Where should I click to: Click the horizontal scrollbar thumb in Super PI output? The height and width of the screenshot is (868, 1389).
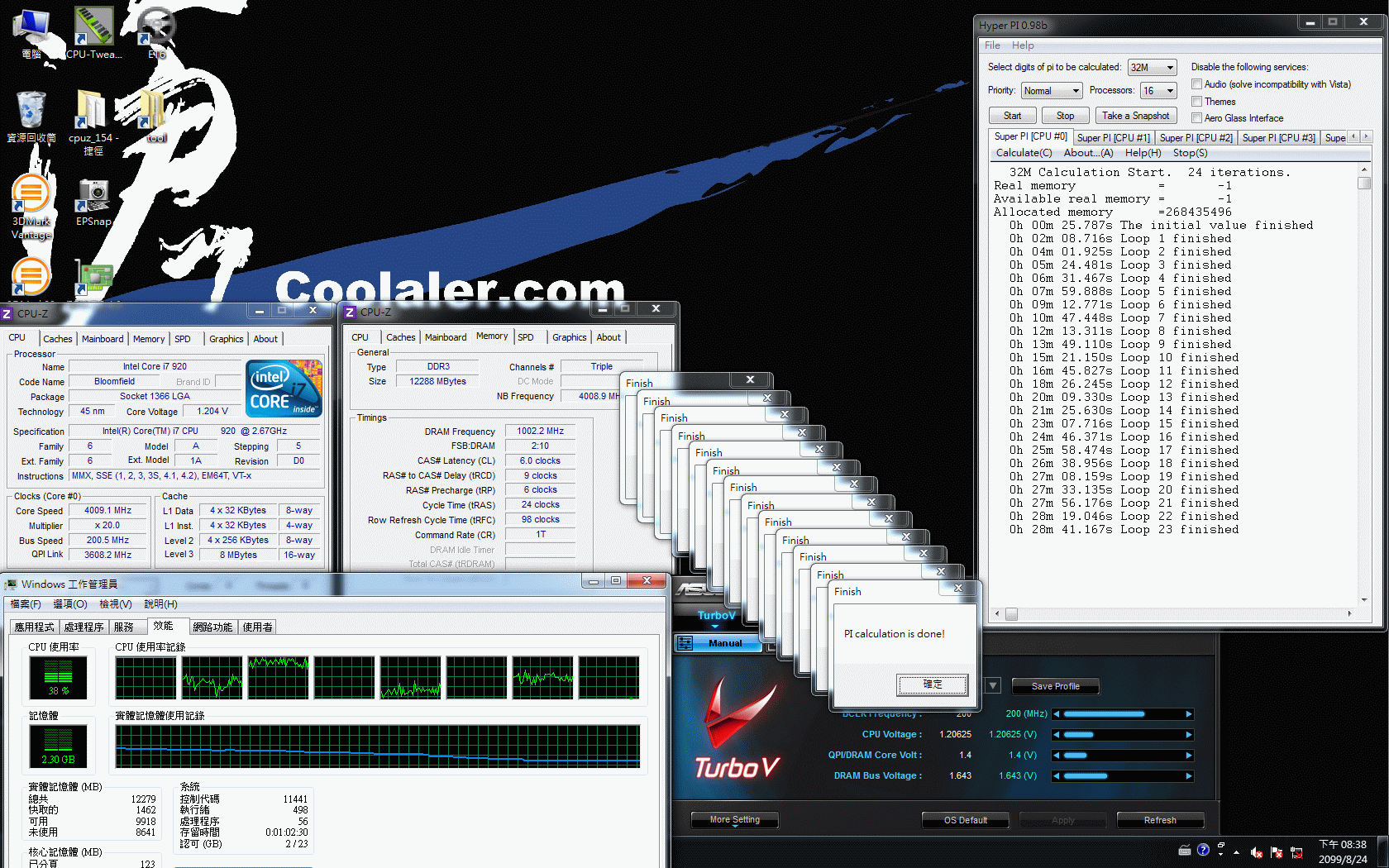point(1010,614)
